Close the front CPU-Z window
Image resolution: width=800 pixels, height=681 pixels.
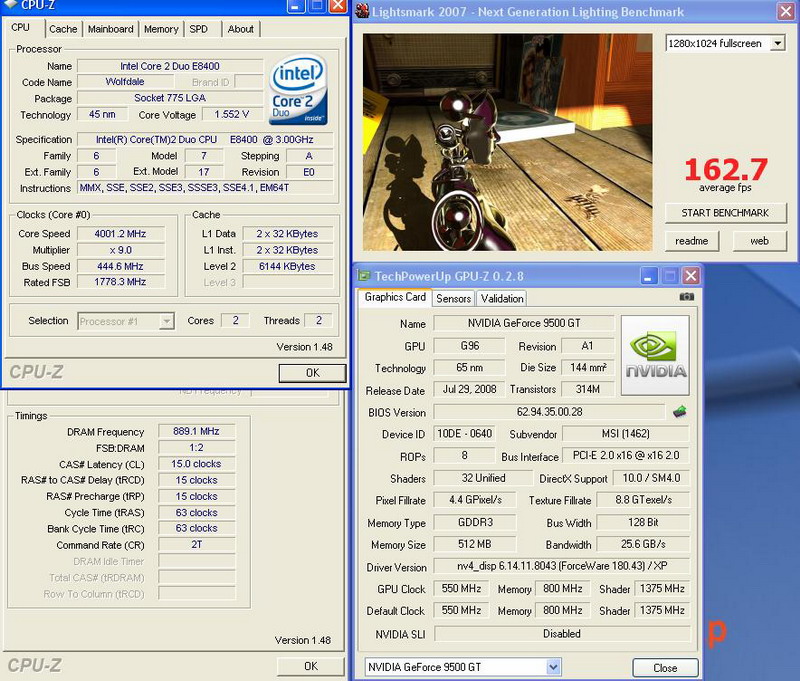pos(338,6)
